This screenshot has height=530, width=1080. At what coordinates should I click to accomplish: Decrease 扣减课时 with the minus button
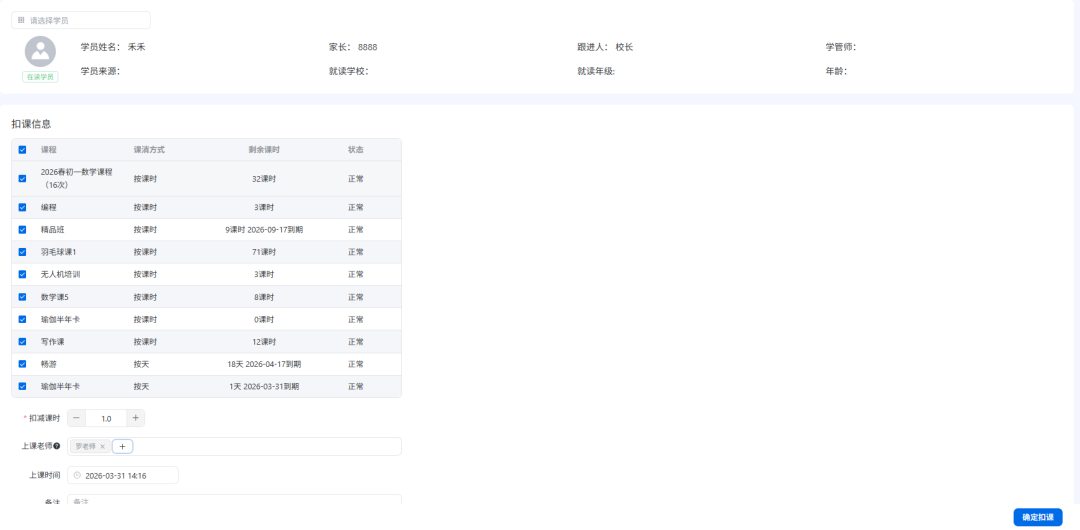click(76, 418)
